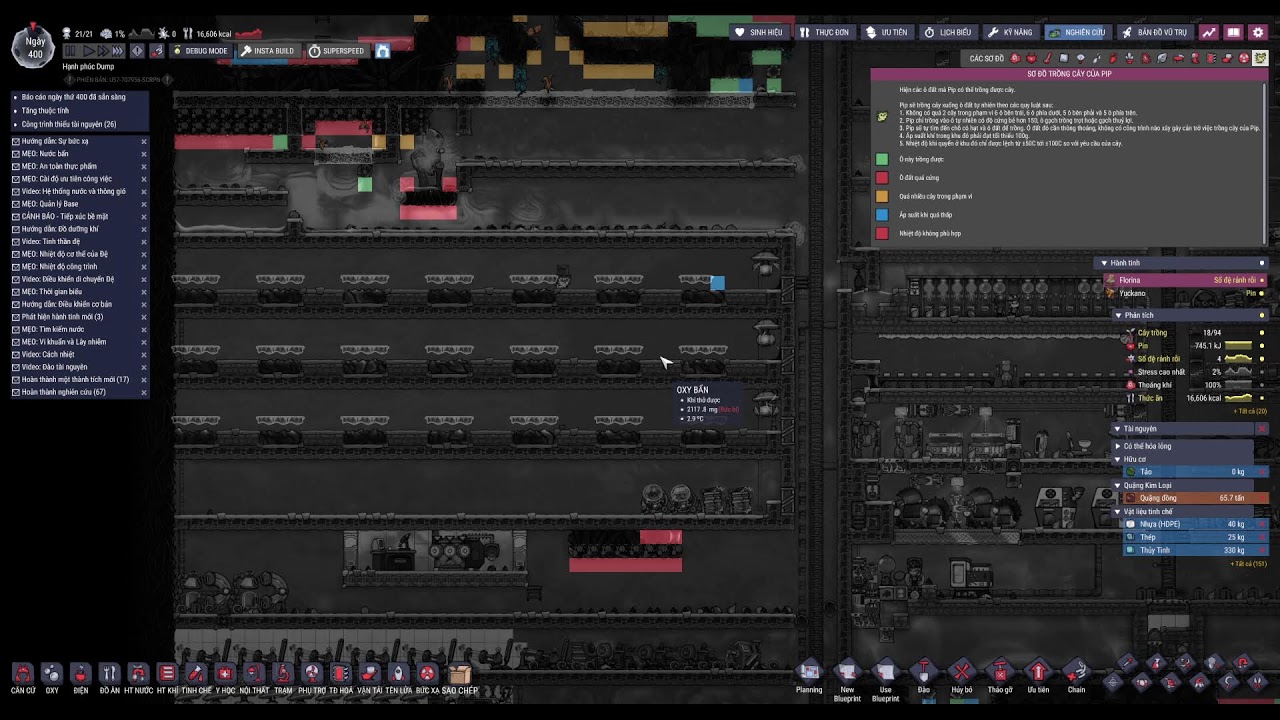
Task: Switch to the oxygen overlay icon
Action: (1015, 59)
